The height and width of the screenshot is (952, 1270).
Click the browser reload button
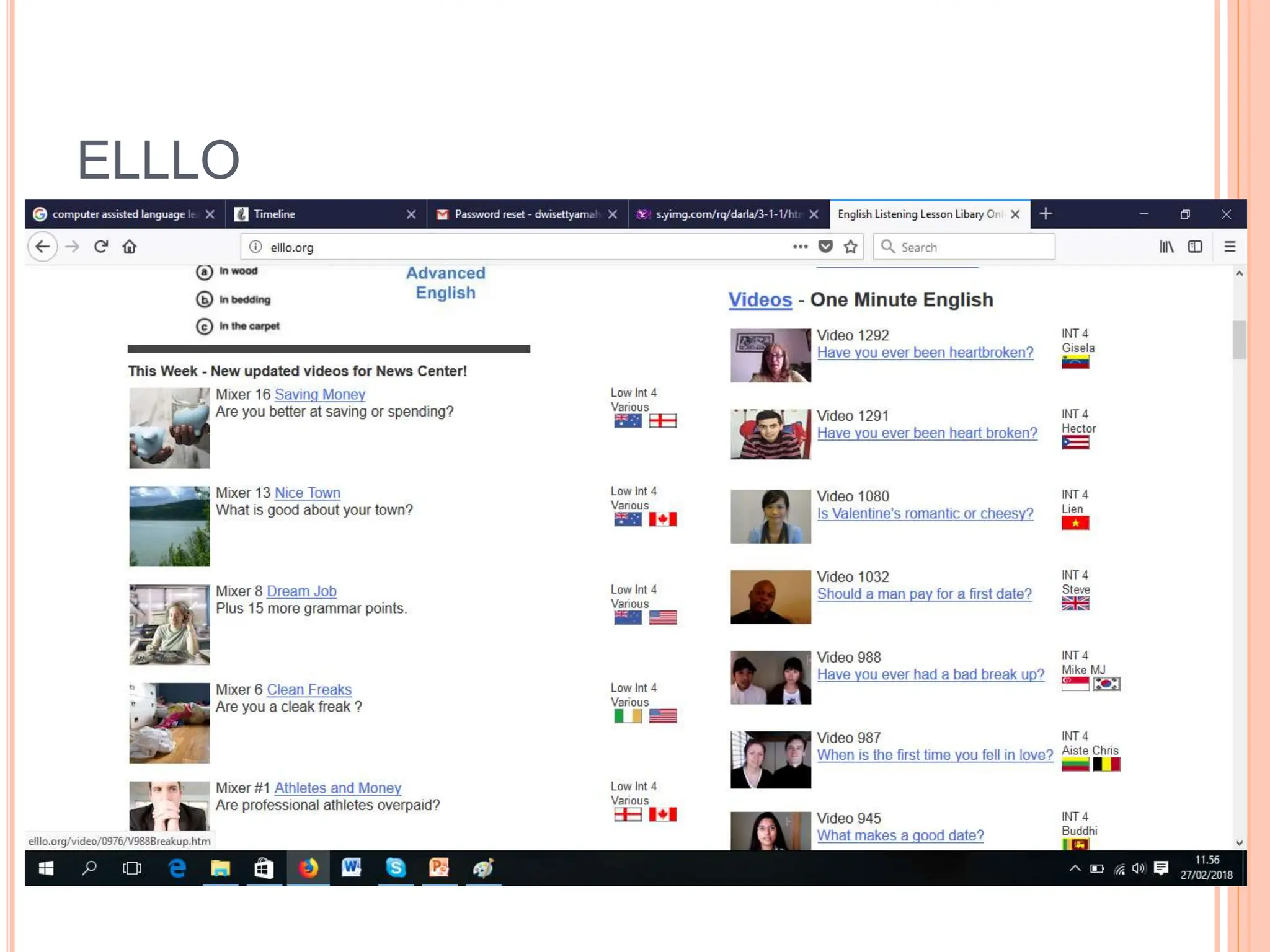pyautogui.click(x=101, y=247)
